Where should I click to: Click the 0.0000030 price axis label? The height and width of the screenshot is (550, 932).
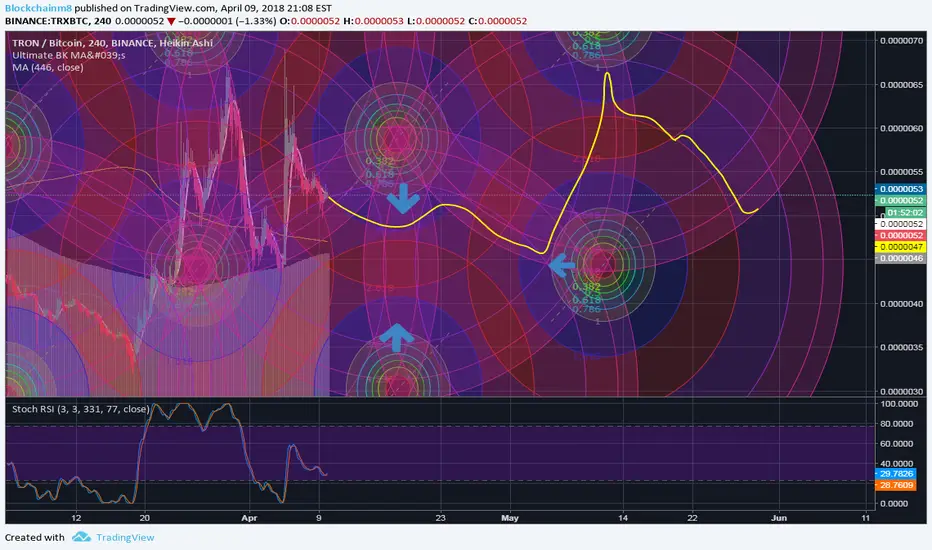[x=902, y=391]
